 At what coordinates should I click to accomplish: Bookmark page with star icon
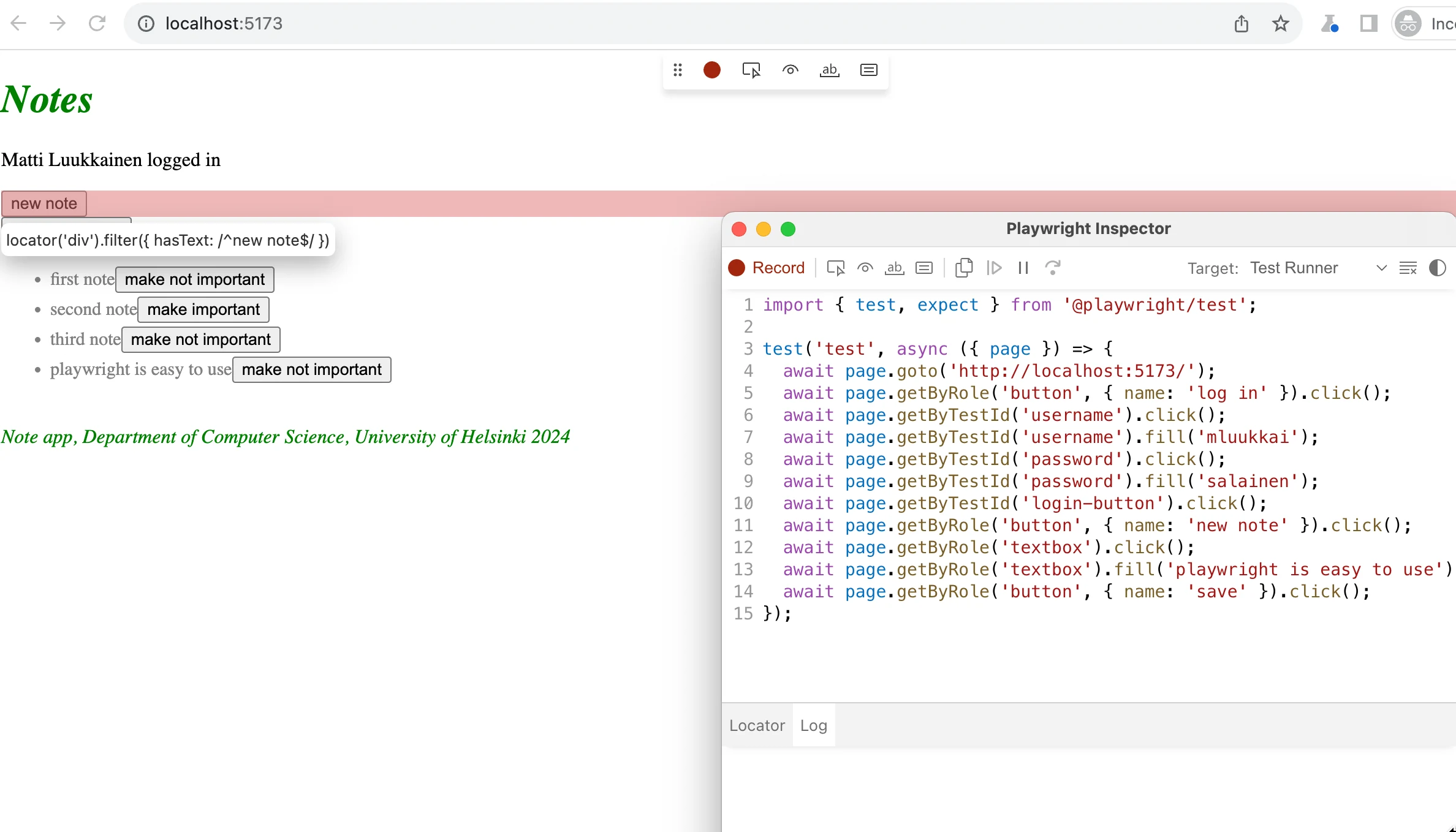tap(1281, 23)
